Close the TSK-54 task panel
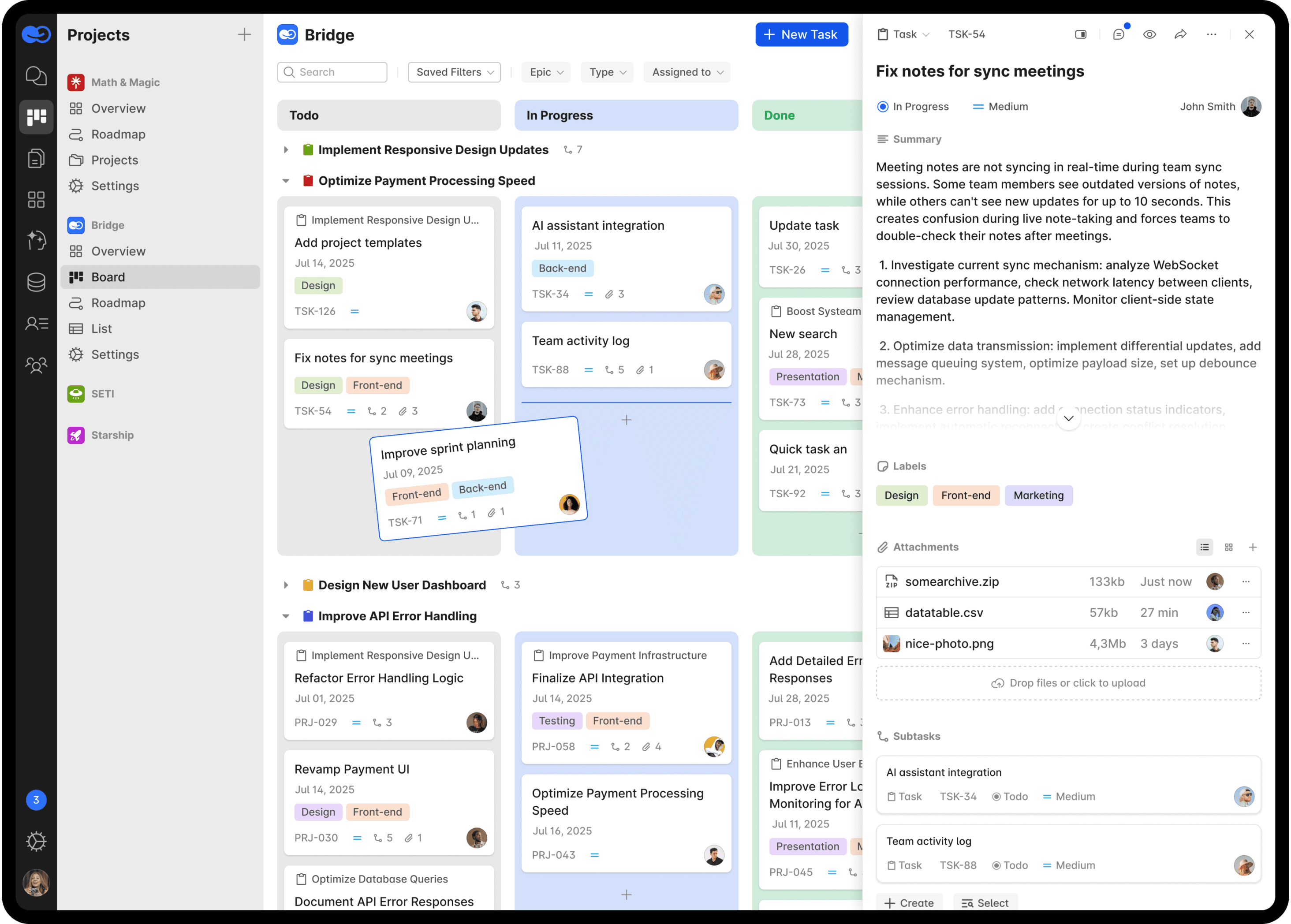1291x924 pixels. pyautogui.click(x=1250, y=34)
